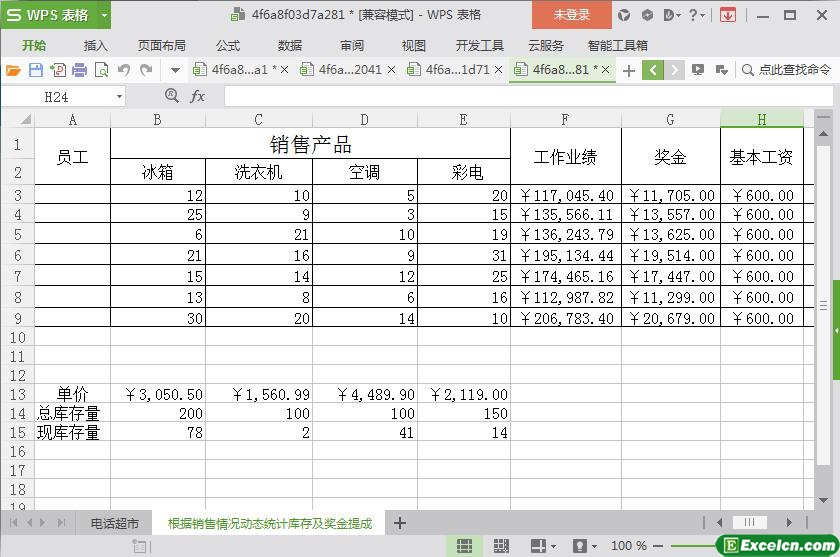Click the print icon in toolbar

pyautogui.click(x=79, y=70)
